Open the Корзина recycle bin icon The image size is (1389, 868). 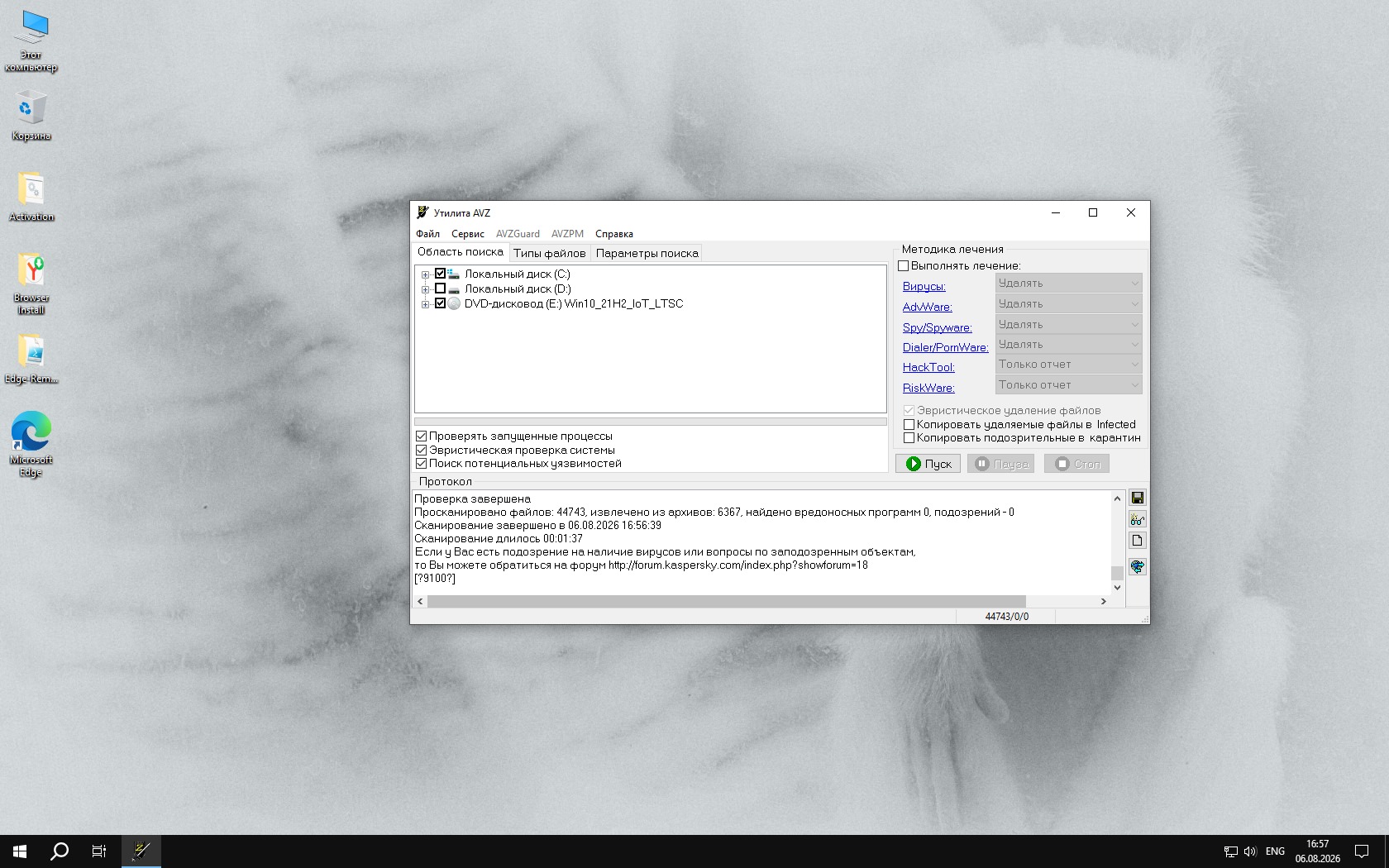coord(31,116)
